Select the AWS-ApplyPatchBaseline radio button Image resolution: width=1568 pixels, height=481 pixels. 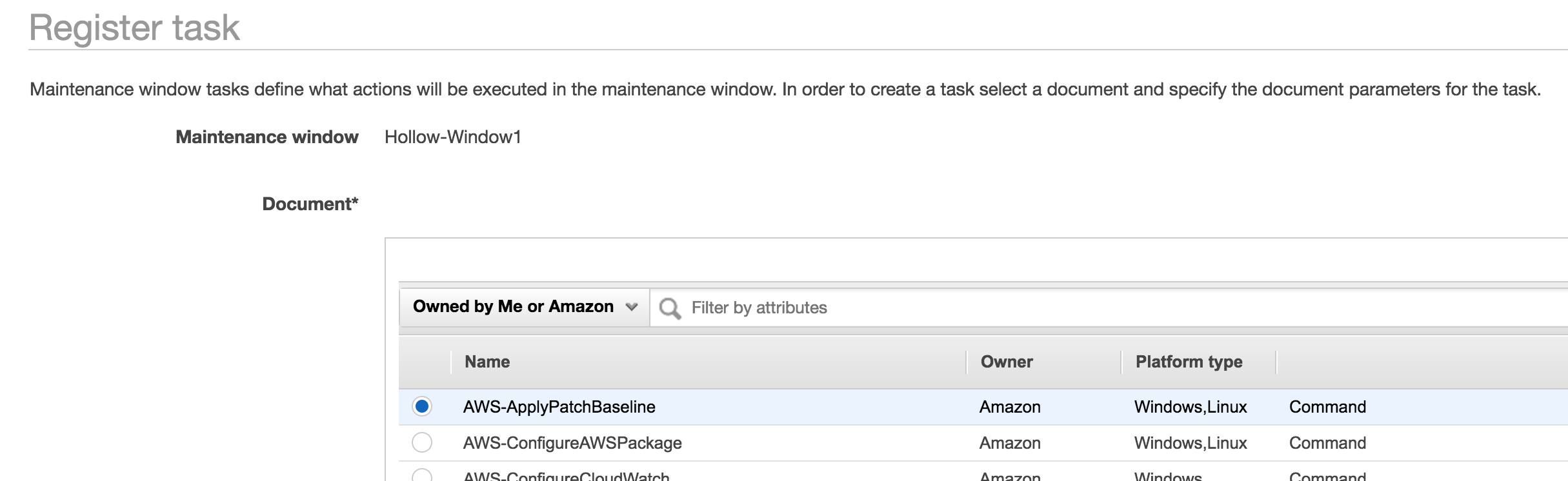point(422,406)
